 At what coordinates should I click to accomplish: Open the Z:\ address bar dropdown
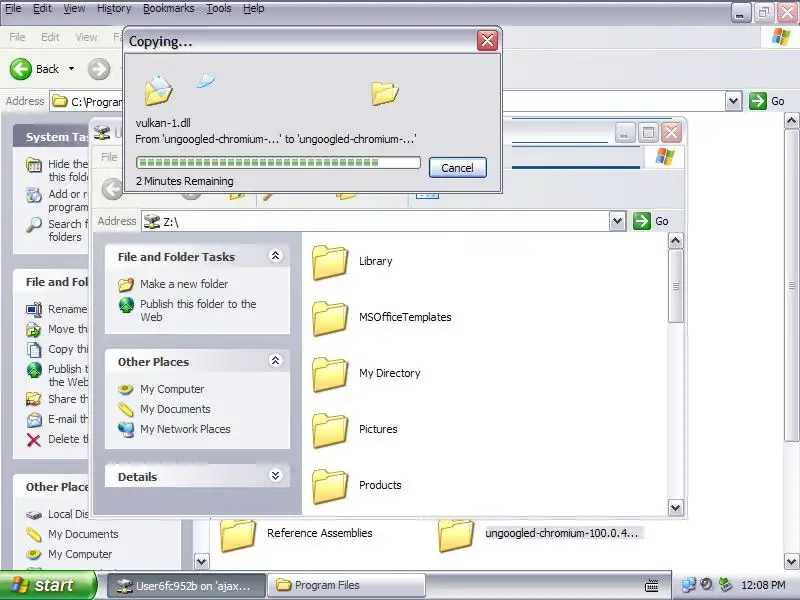(617, 221)
